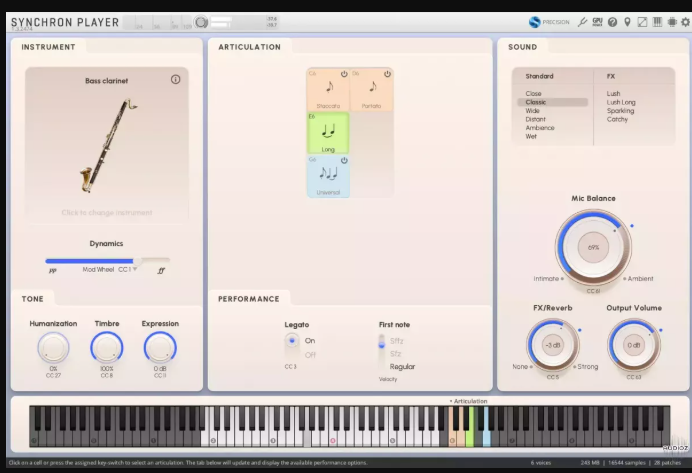
Task: Toggle the keyboard view icon
Action: pos(657,22)
